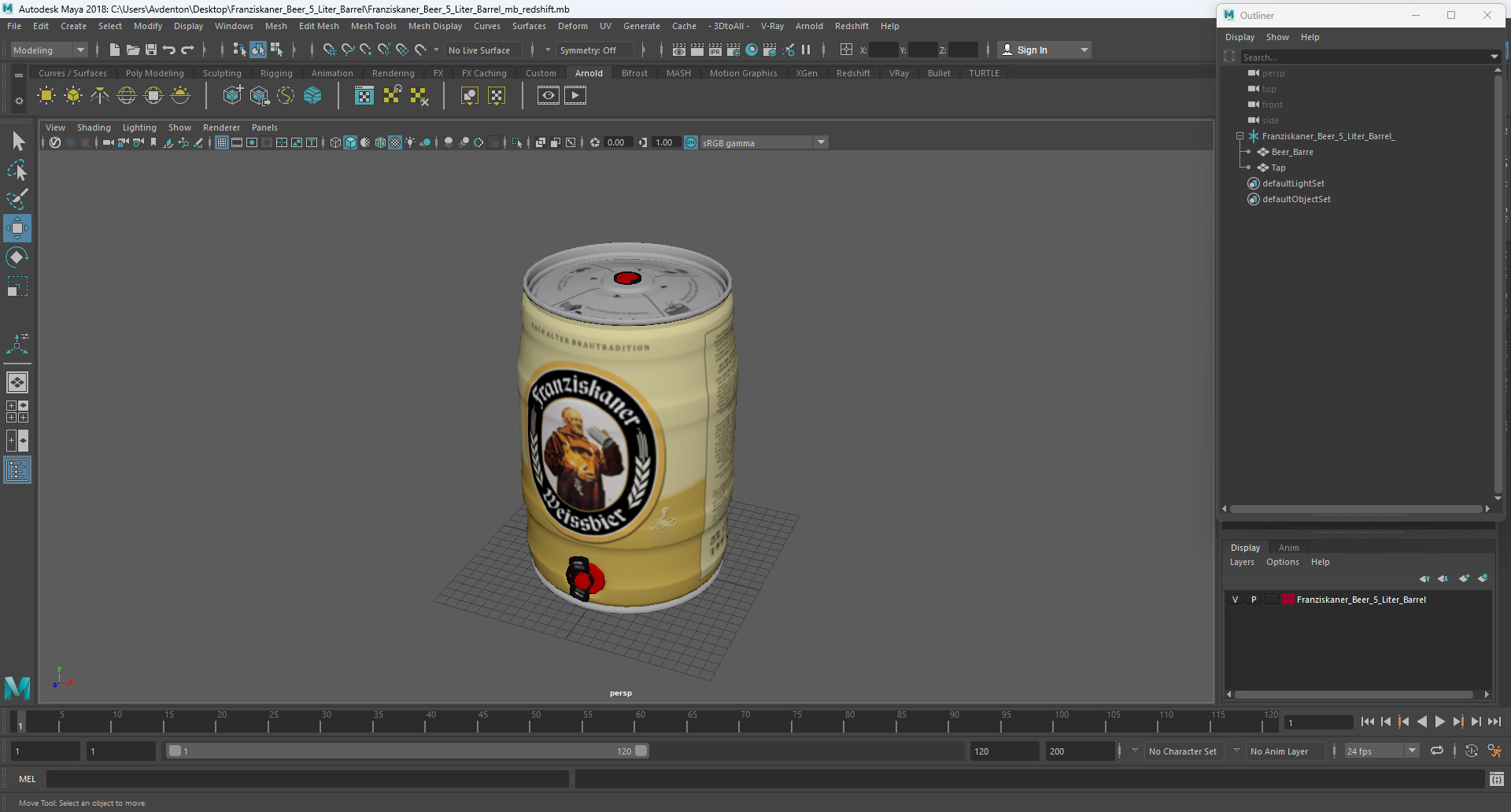Undo the last action in the toolbar
1511x812 pixels.
click(x=169, y=50)
